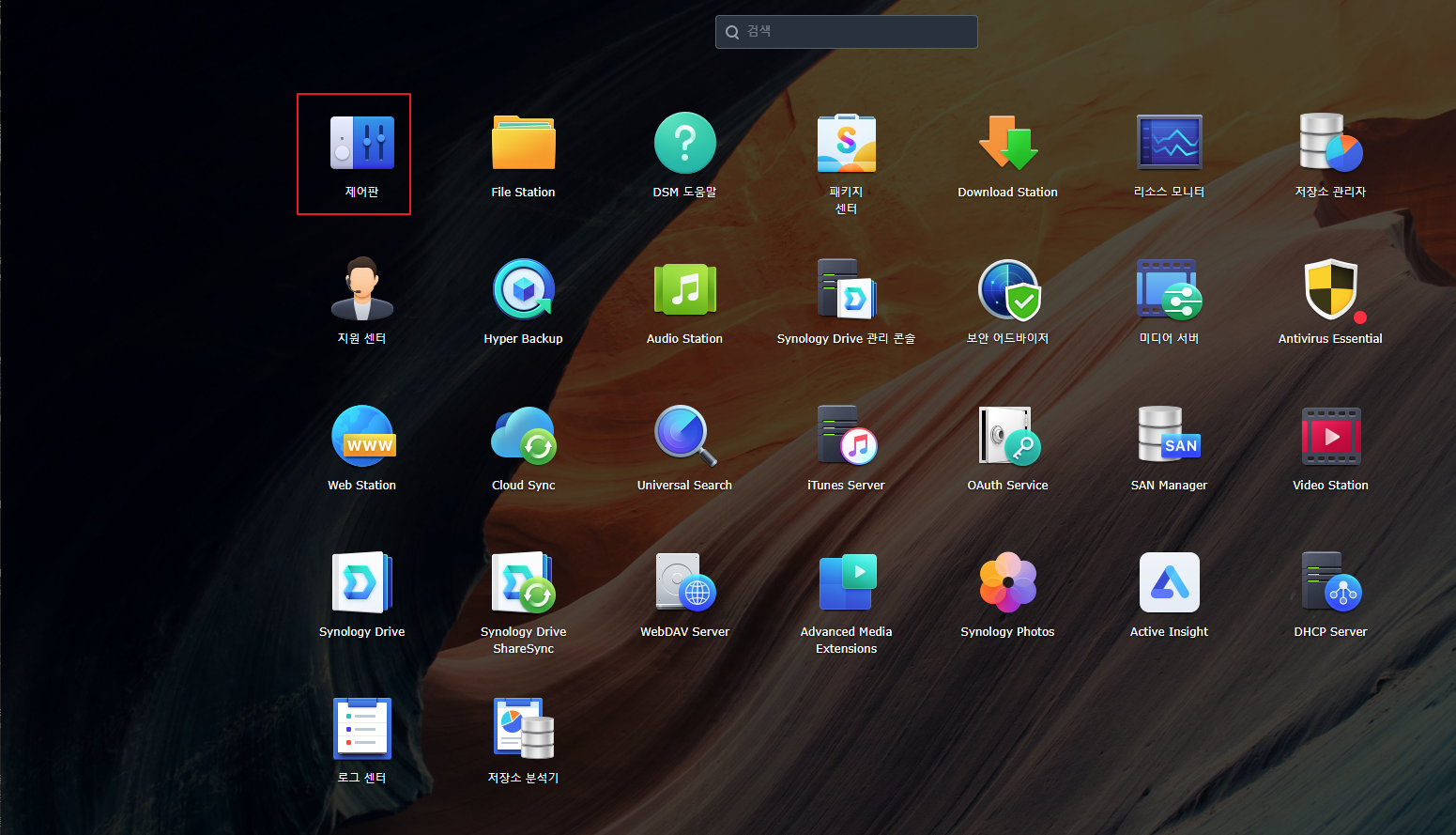Launch Antivirus Essential

pos(1331,289)
